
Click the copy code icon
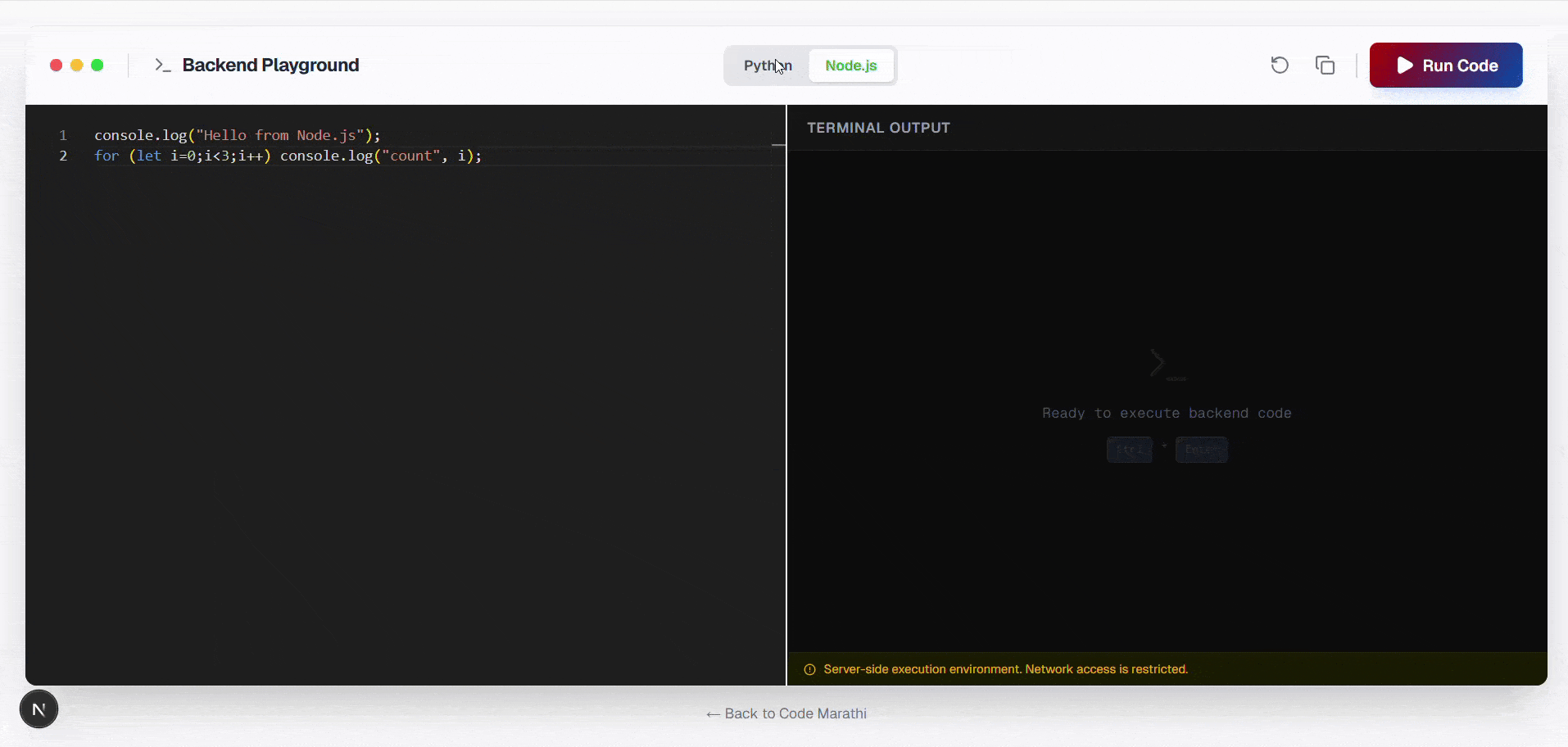(1325, 65)
